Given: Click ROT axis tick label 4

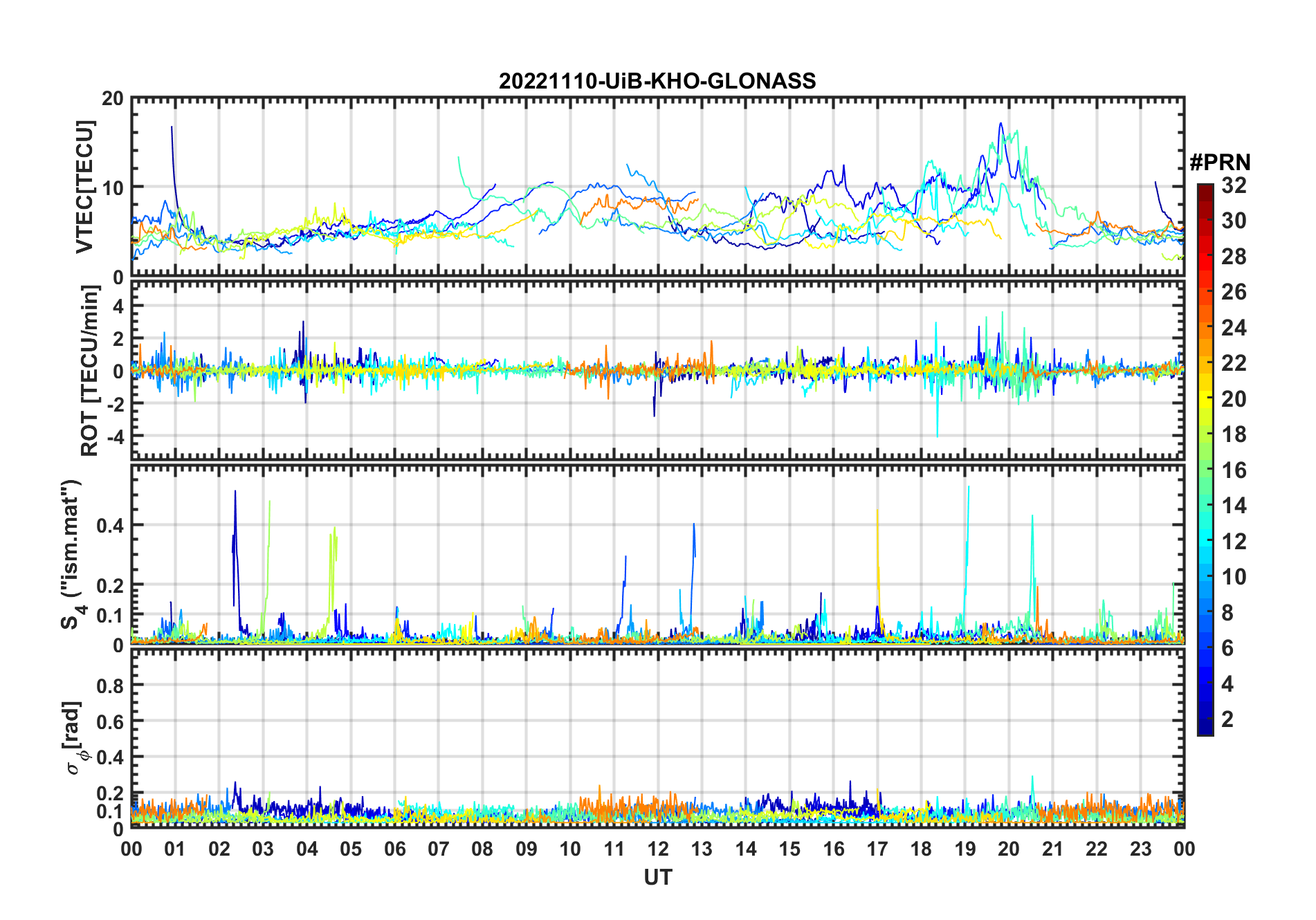Looking at the screenshot, I should point(119,306).
